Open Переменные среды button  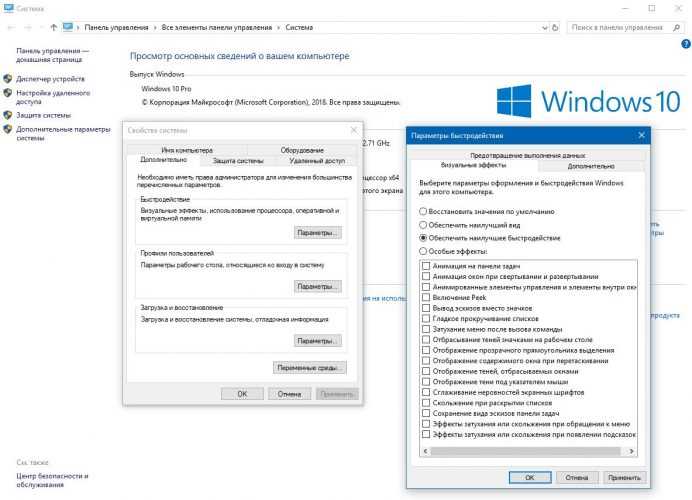310,368
